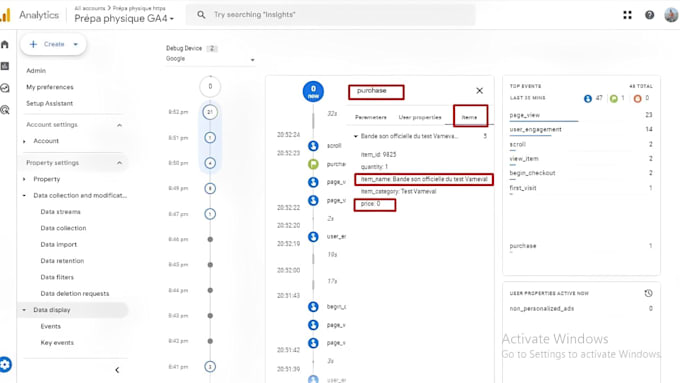Viewport: 680px width, 383px height.
Task: Select the green purchase event icon
Action: 313,164
